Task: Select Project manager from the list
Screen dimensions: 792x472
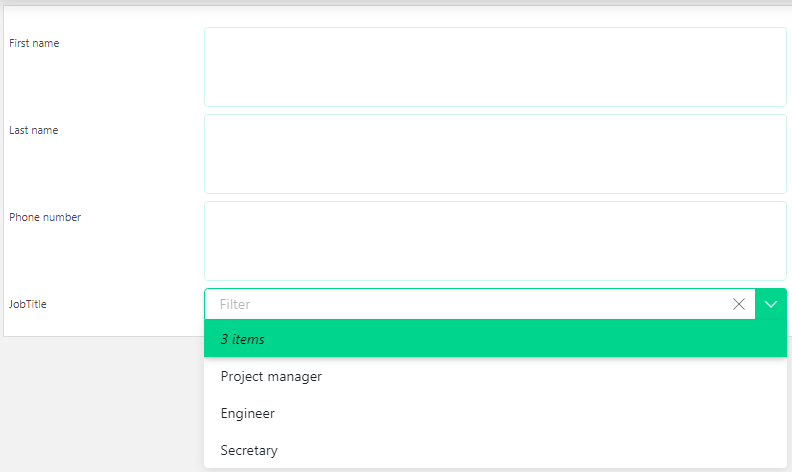Action: (x=496, y=376)
